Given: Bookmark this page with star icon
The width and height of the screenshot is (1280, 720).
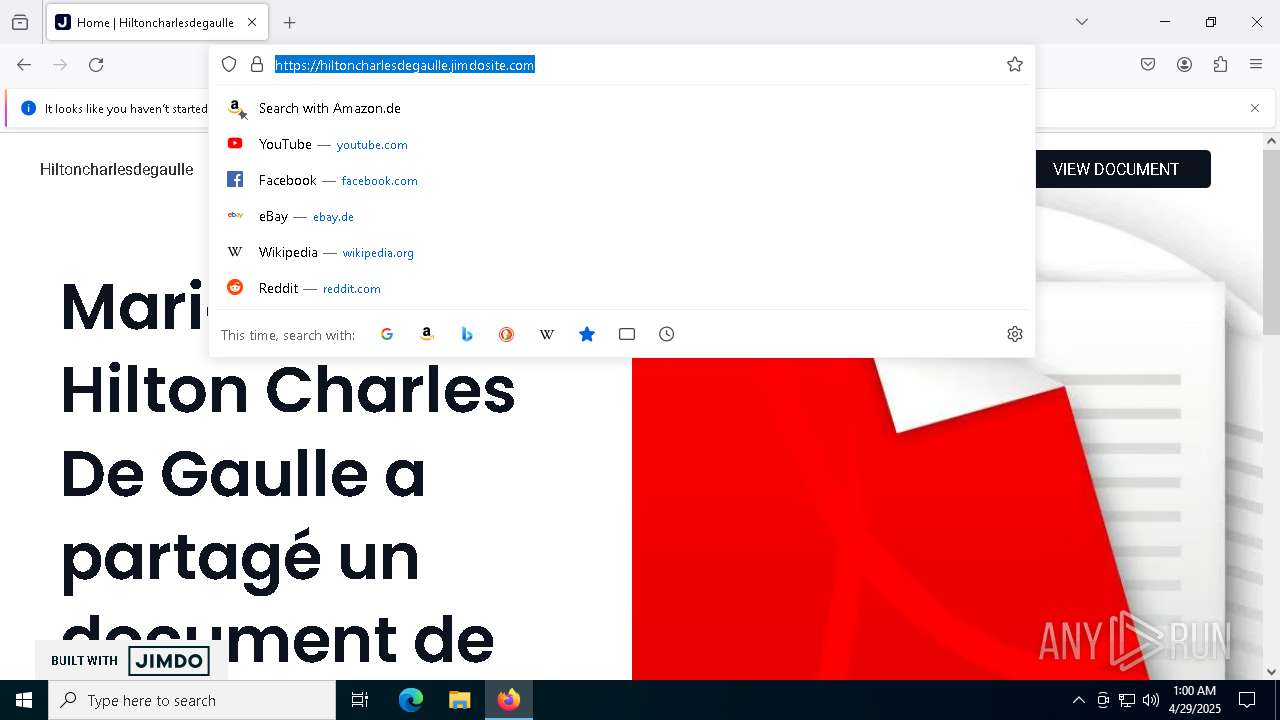Looking at the screenshot, I should pyautogui.click(x=1015, y=64).
